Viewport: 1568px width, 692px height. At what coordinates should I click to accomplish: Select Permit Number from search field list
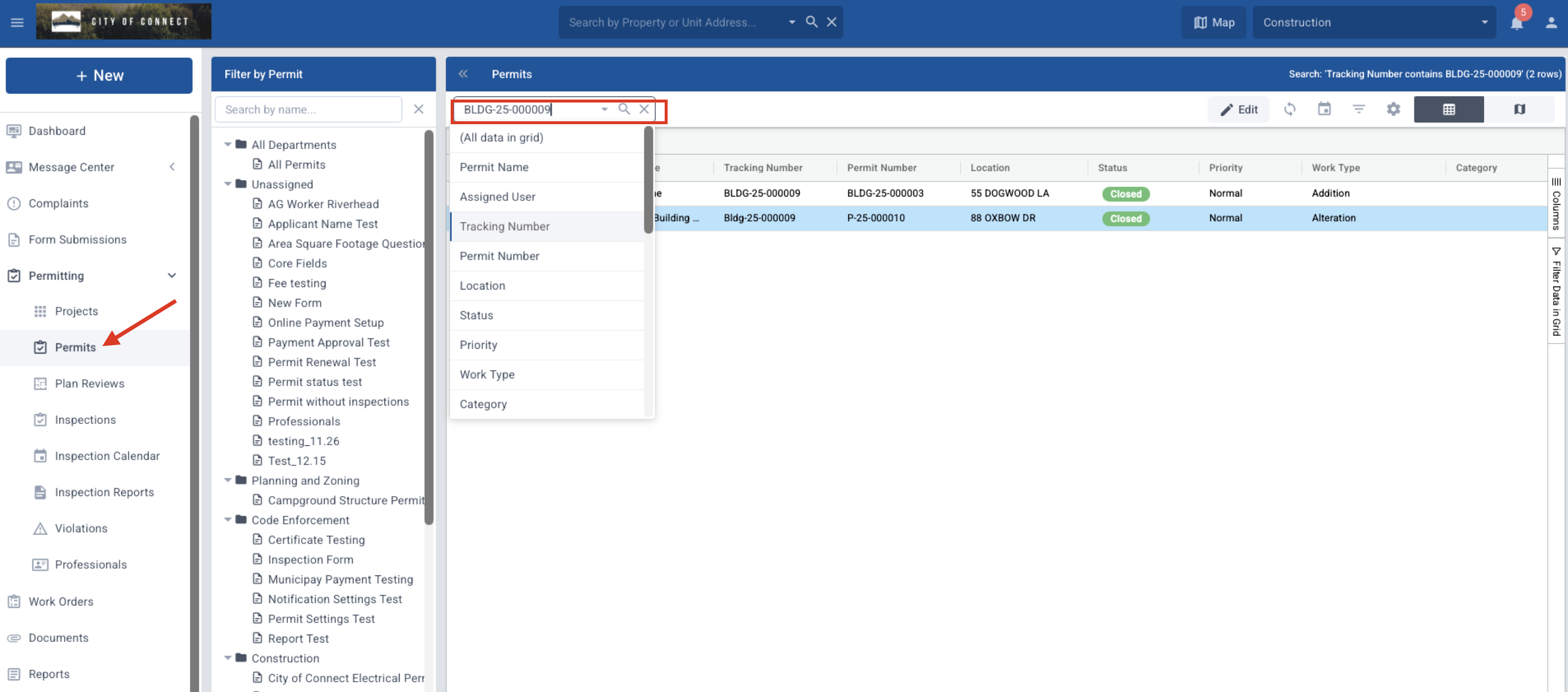499,256
